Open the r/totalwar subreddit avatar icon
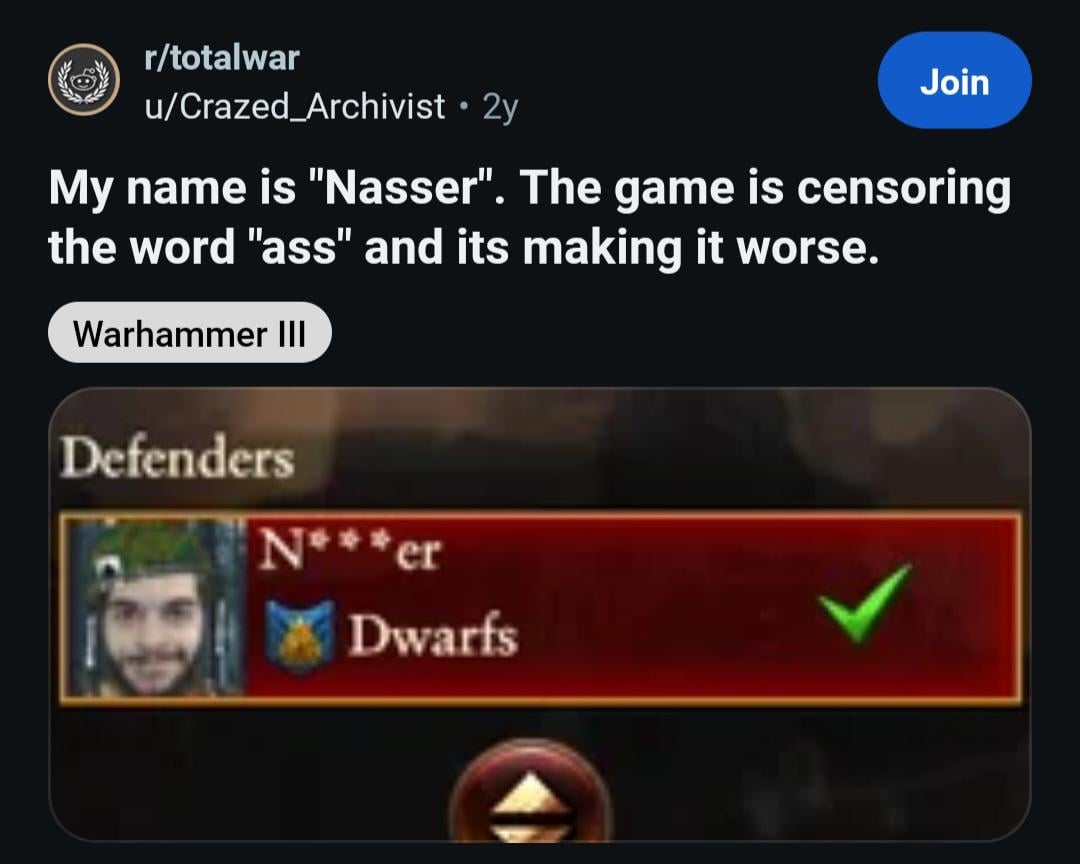The width and height of the screenshot is (1080, 864). (x=83, y=79)
